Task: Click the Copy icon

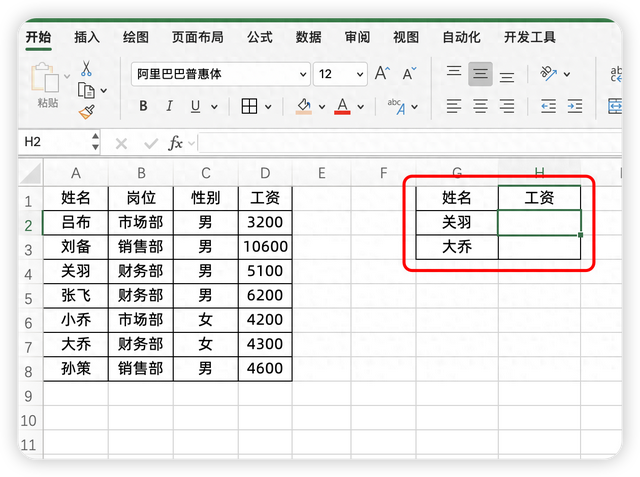Action: point(86,91)
